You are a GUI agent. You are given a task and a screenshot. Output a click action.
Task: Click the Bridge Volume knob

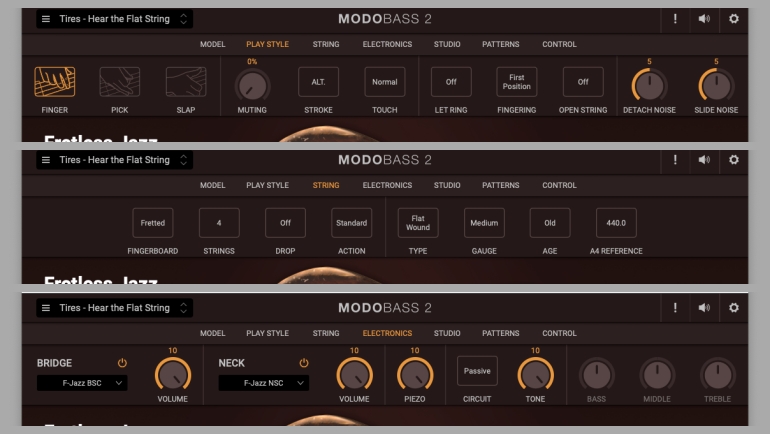click(172, 375)
